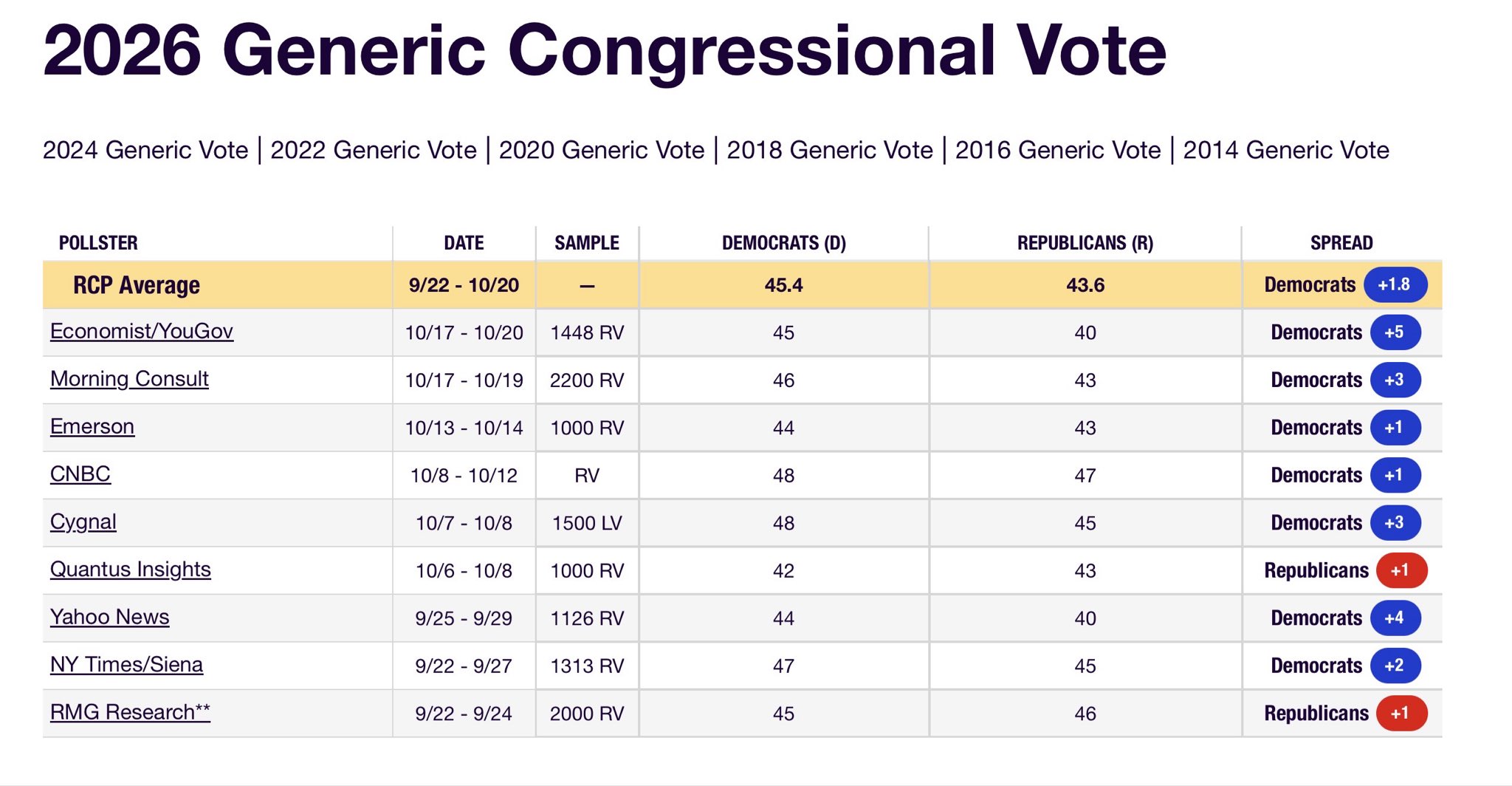Click the DATE column header

point(464,243)
